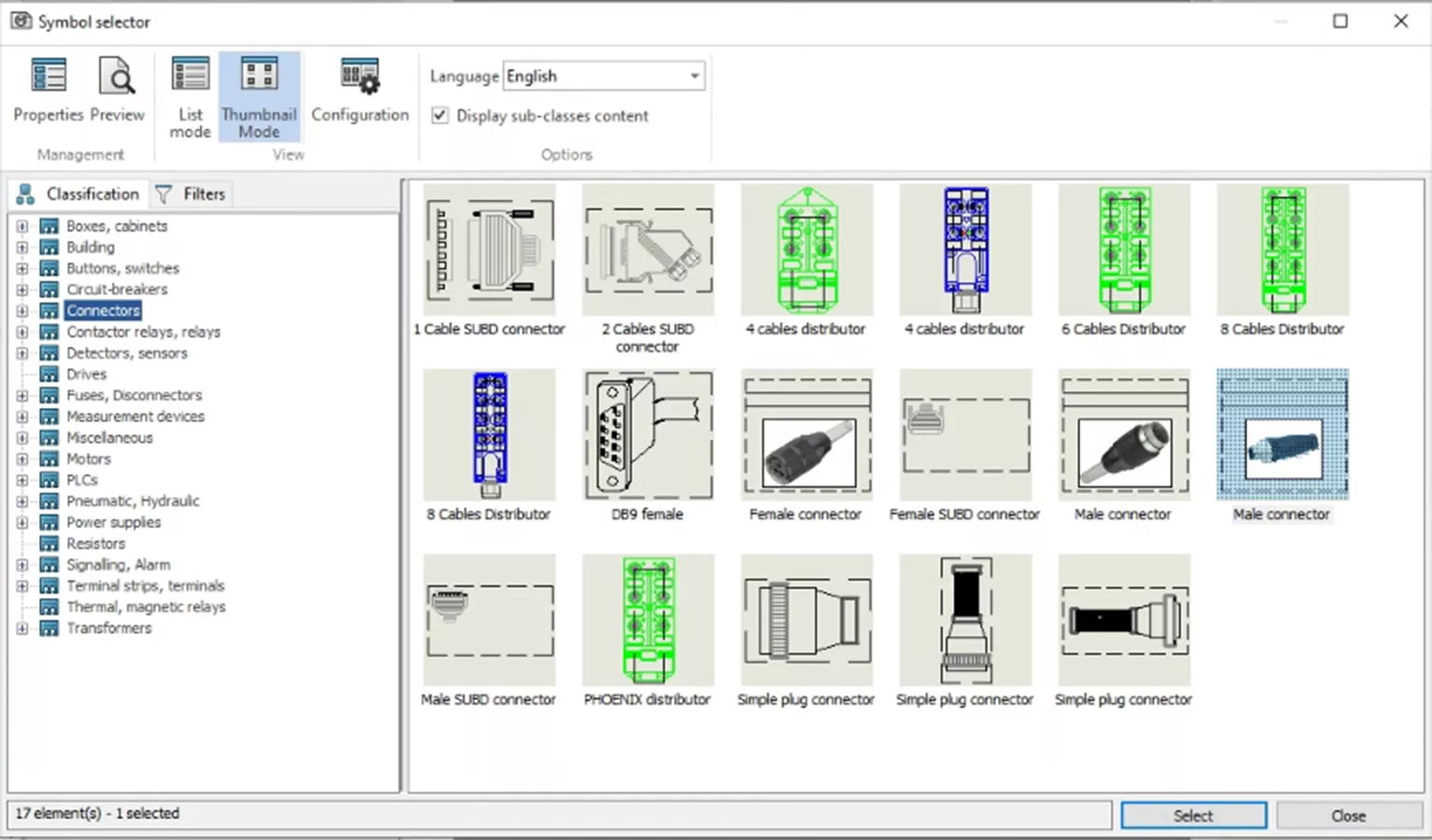
Task: Click the Motors folder icon in the tree
Action: click(x=49, y=459)
